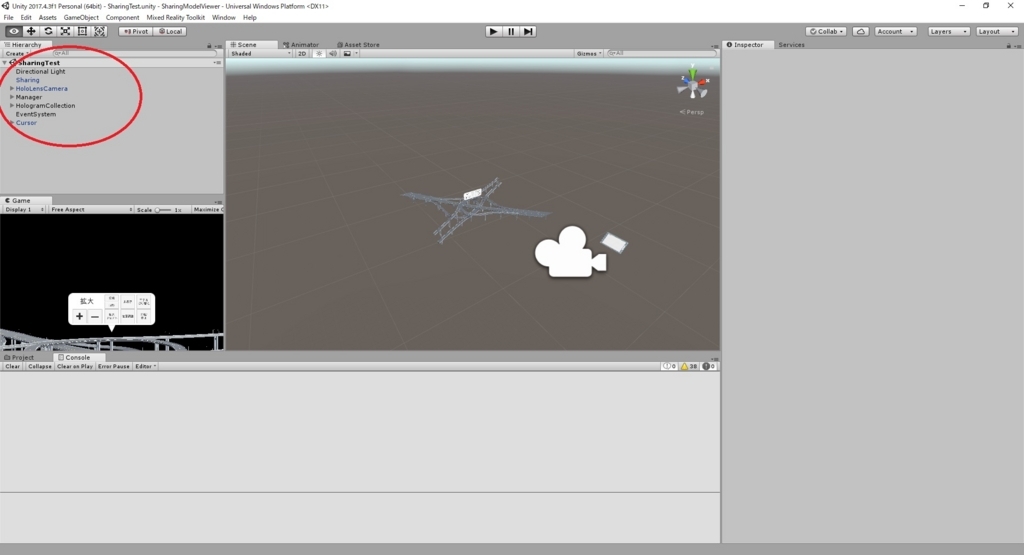Open the Help menu

point(249,18)
